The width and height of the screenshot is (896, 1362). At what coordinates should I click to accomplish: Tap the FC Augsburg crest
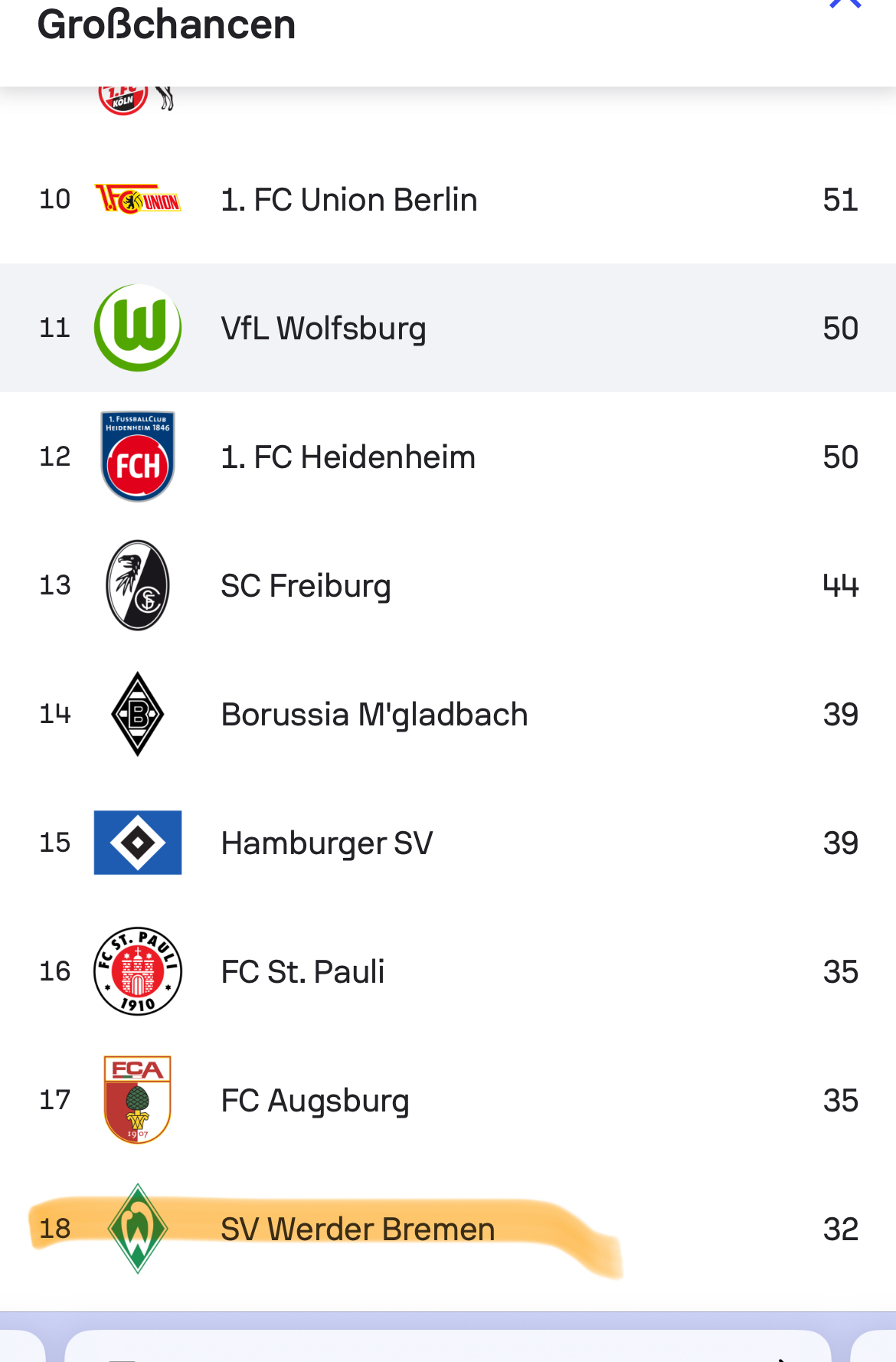(x=138, y=1100)
